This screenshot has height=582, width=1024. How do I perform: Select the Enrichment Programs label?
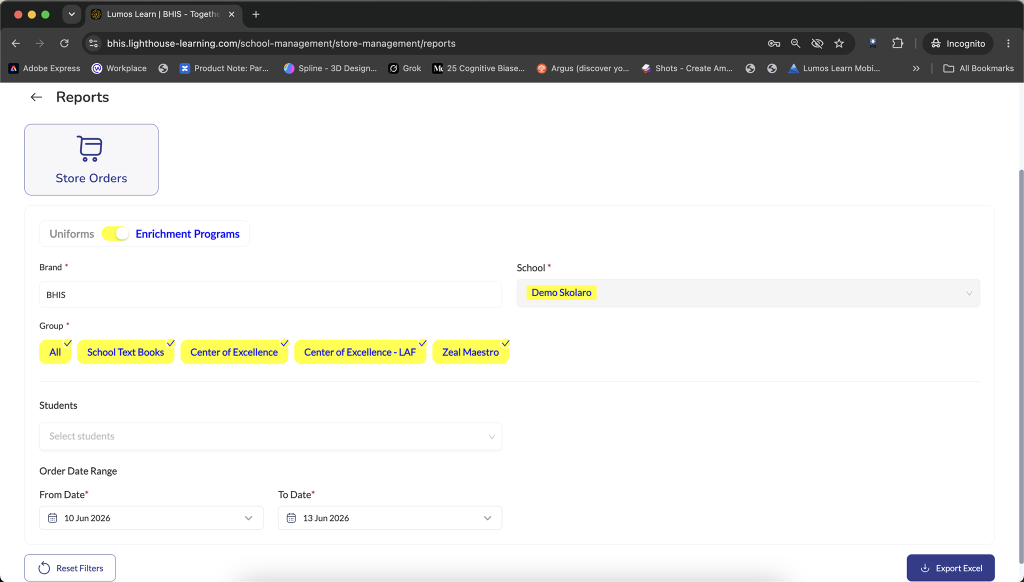(x=187, y=234)
